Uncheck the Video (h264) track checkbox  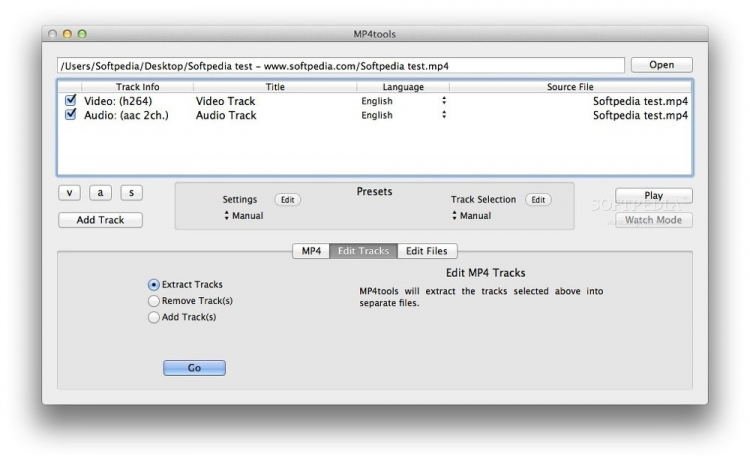click(x=71, y=100)
